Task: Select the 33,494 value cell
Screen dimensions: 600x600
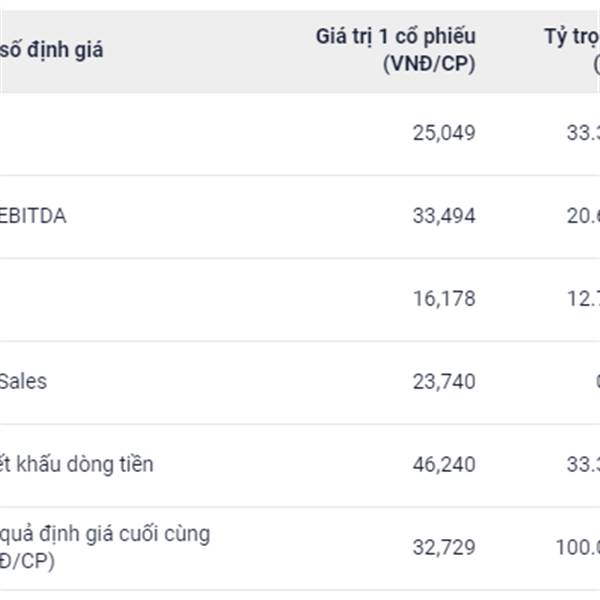Action: click(444, 216)
